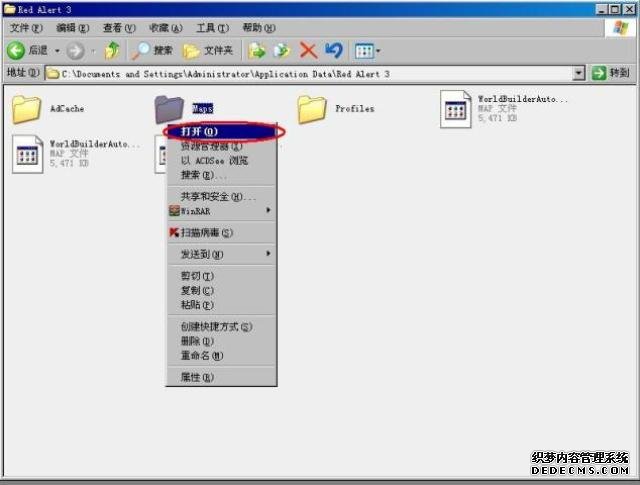This screenshot has height=485, width=640.
Task: Minimize the Red Alert 3 window
Action: 601,9
